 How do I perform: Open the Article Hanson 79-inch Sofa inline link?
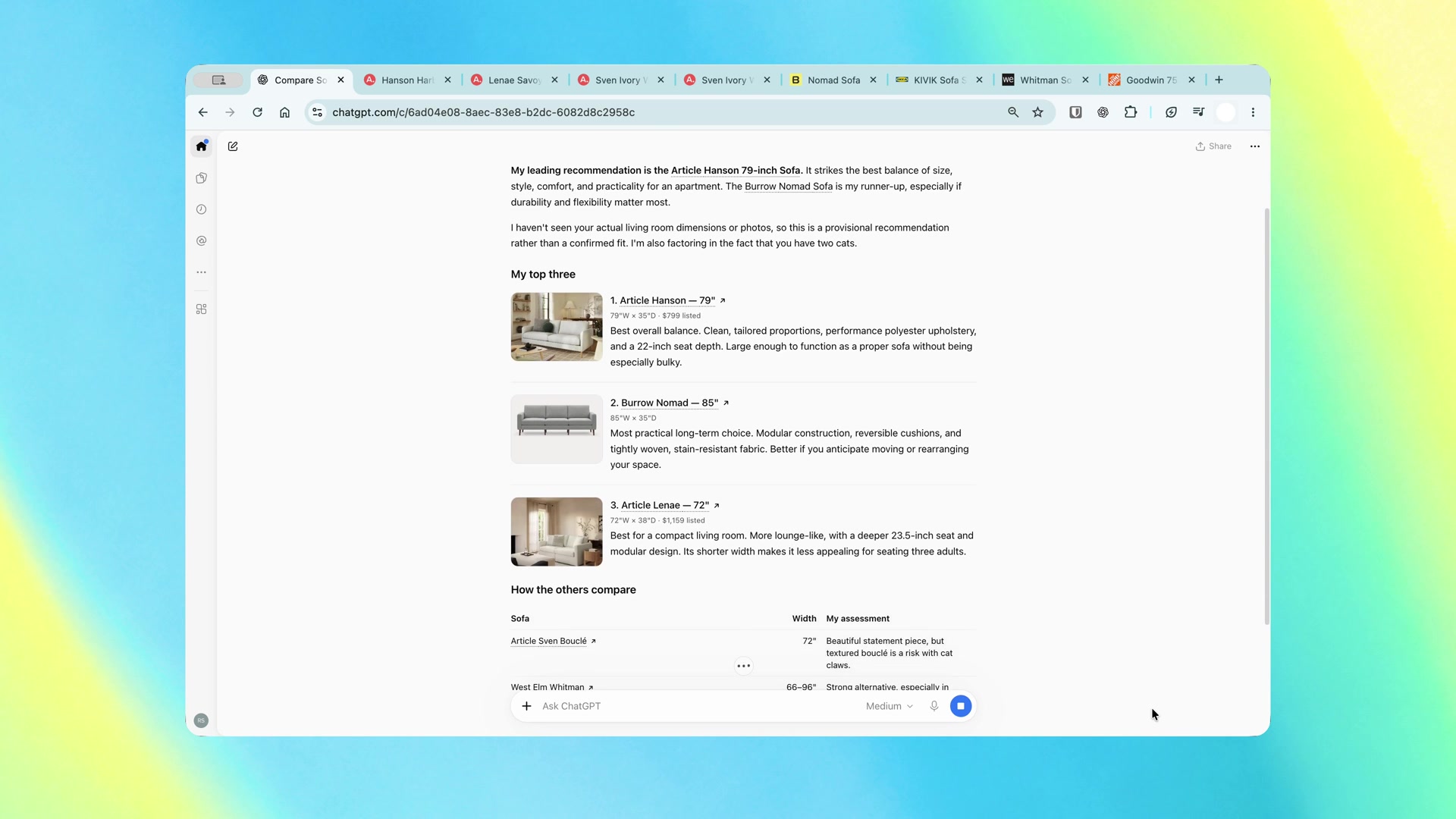click(736, 171)
